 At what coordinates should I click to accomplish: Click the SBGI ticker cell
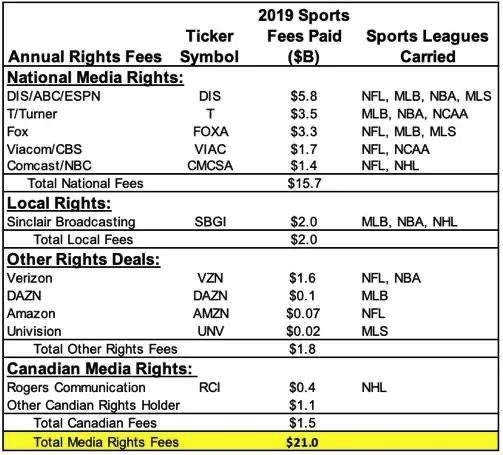click(210, 222)
